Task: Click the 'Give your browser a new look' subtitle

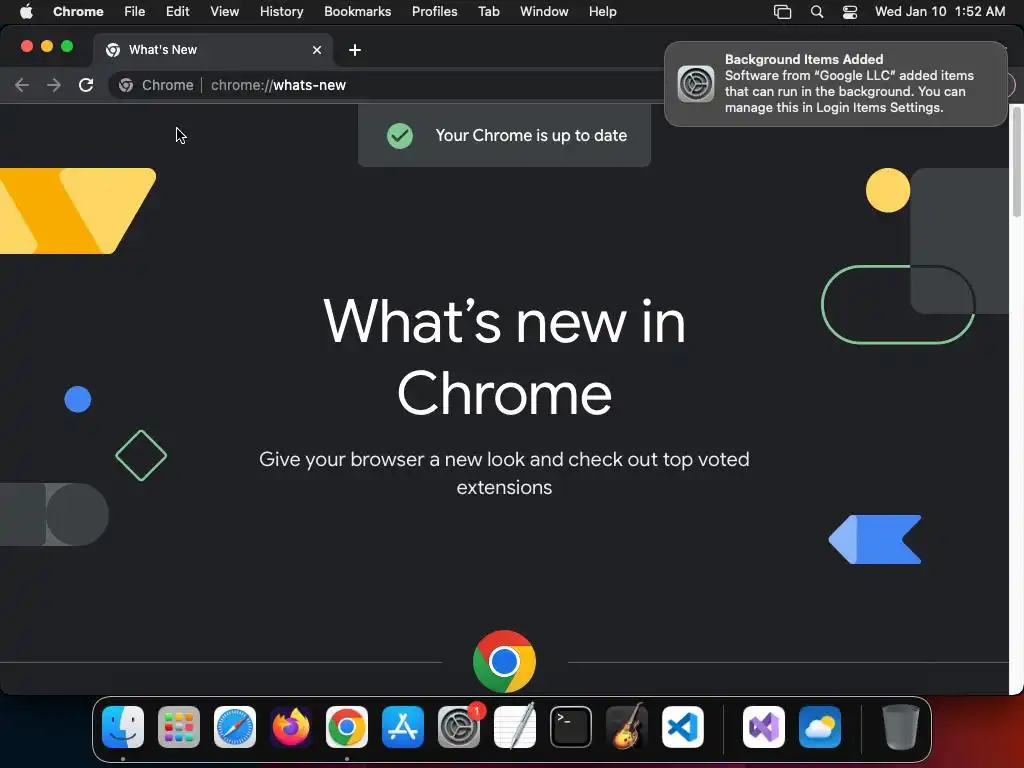Action: tap(504, 473)
